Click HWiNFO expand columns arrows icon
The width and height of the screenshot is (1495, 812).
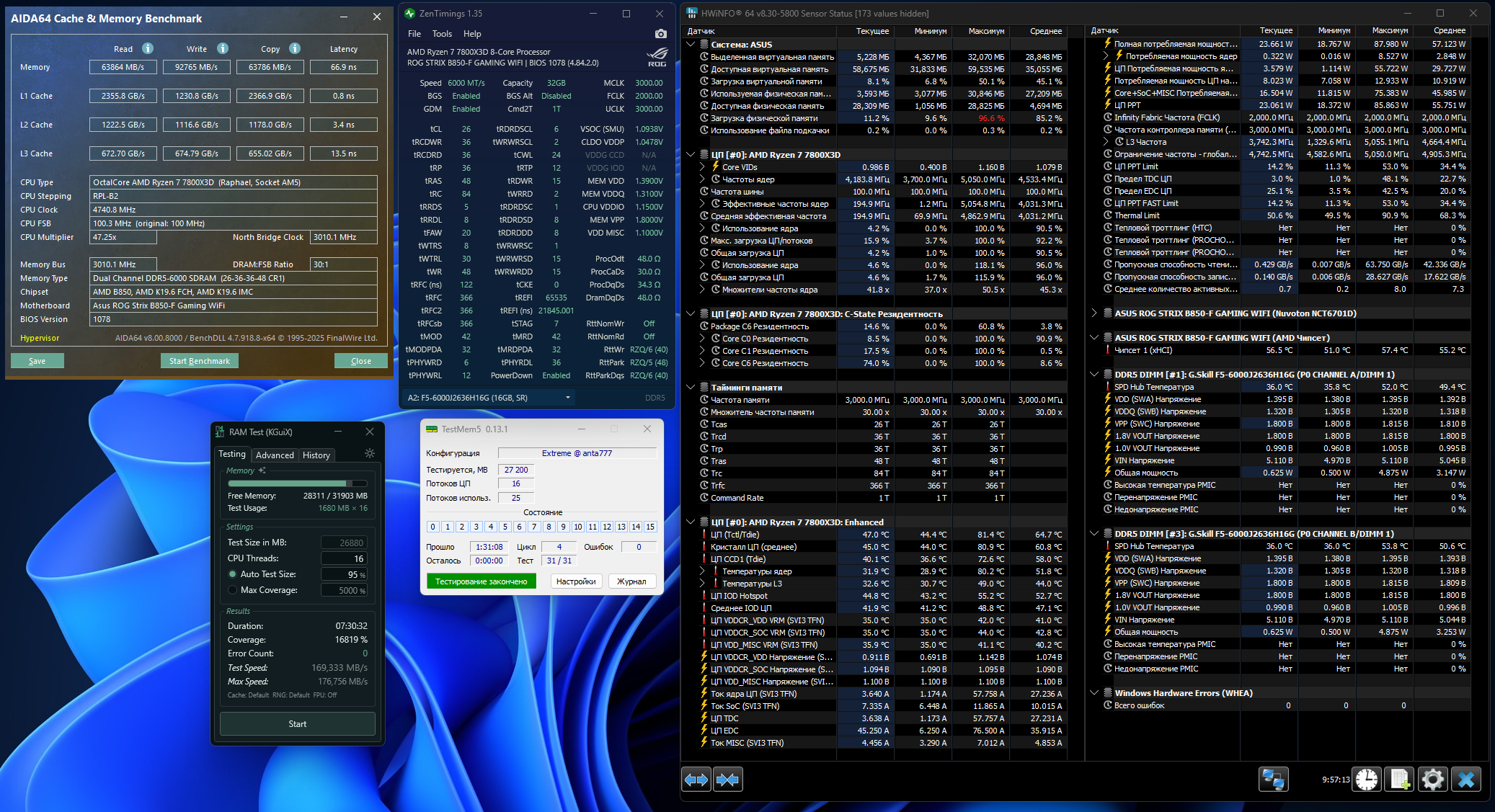696,779
